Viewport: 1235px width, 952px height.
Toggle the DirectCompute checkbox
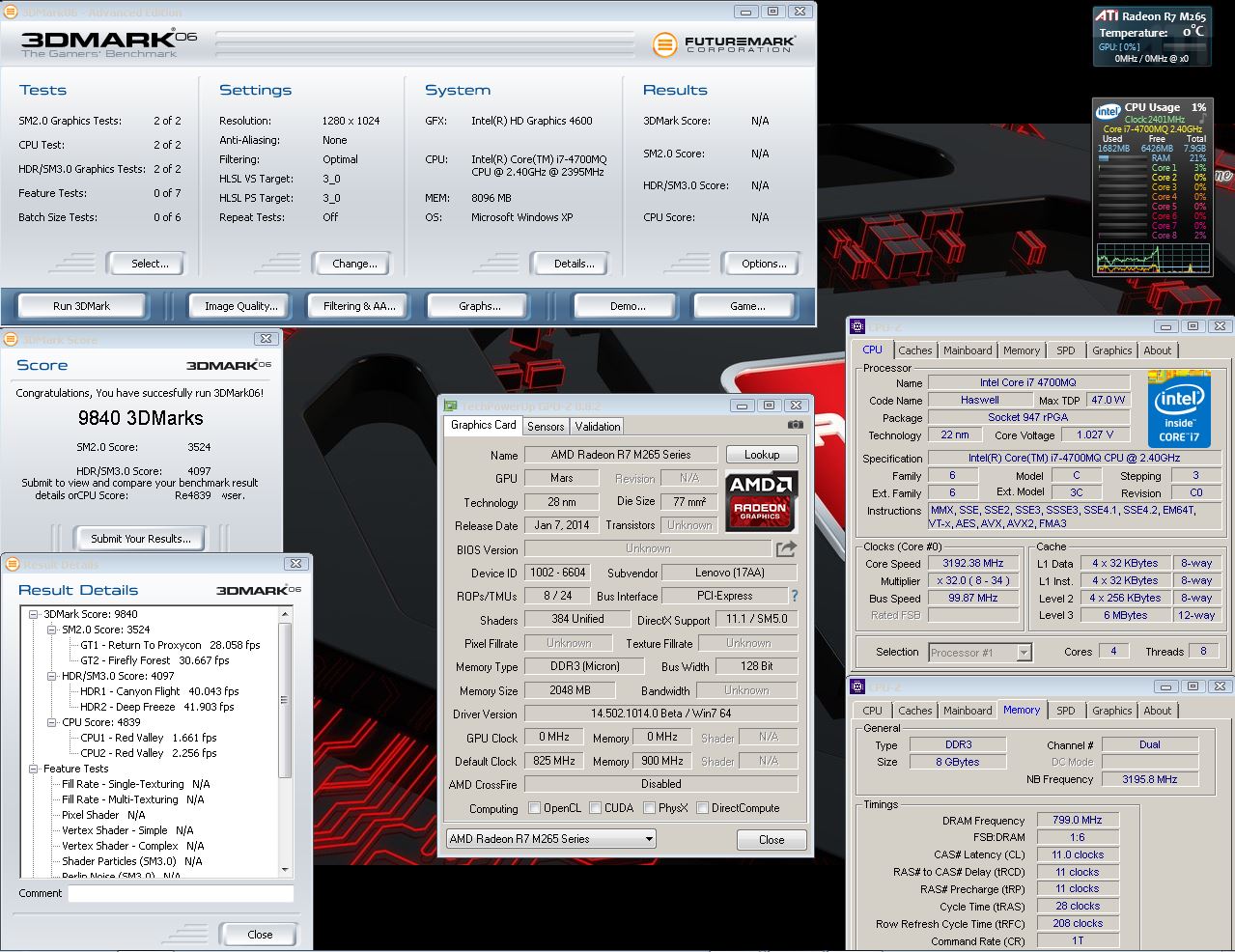click(x=702, y=808)
